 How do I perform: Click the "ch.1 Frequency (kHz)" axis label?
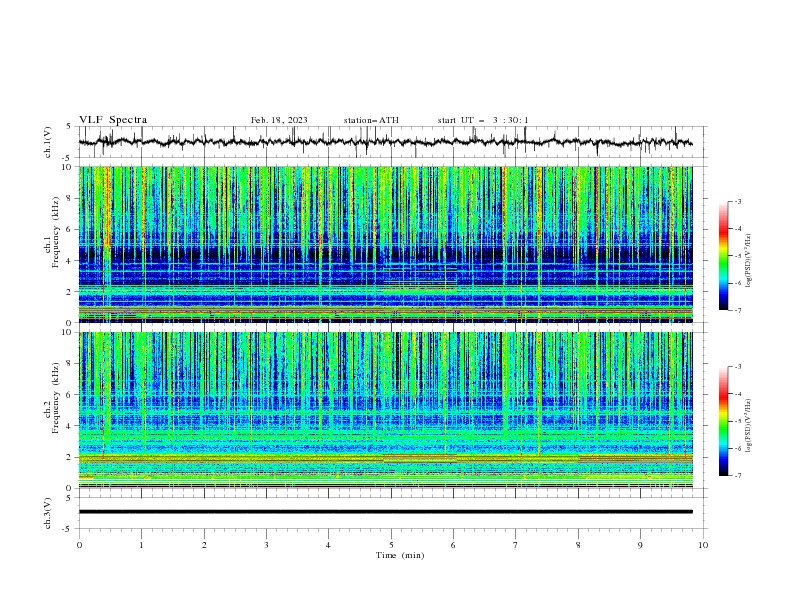pyautogui.click(x=52, y=233)
